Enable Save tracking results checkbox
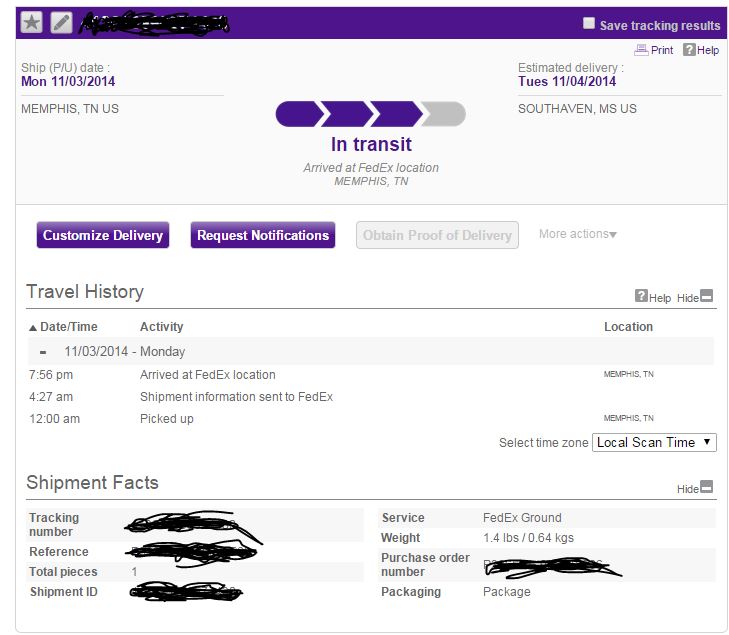 [589, 23]
